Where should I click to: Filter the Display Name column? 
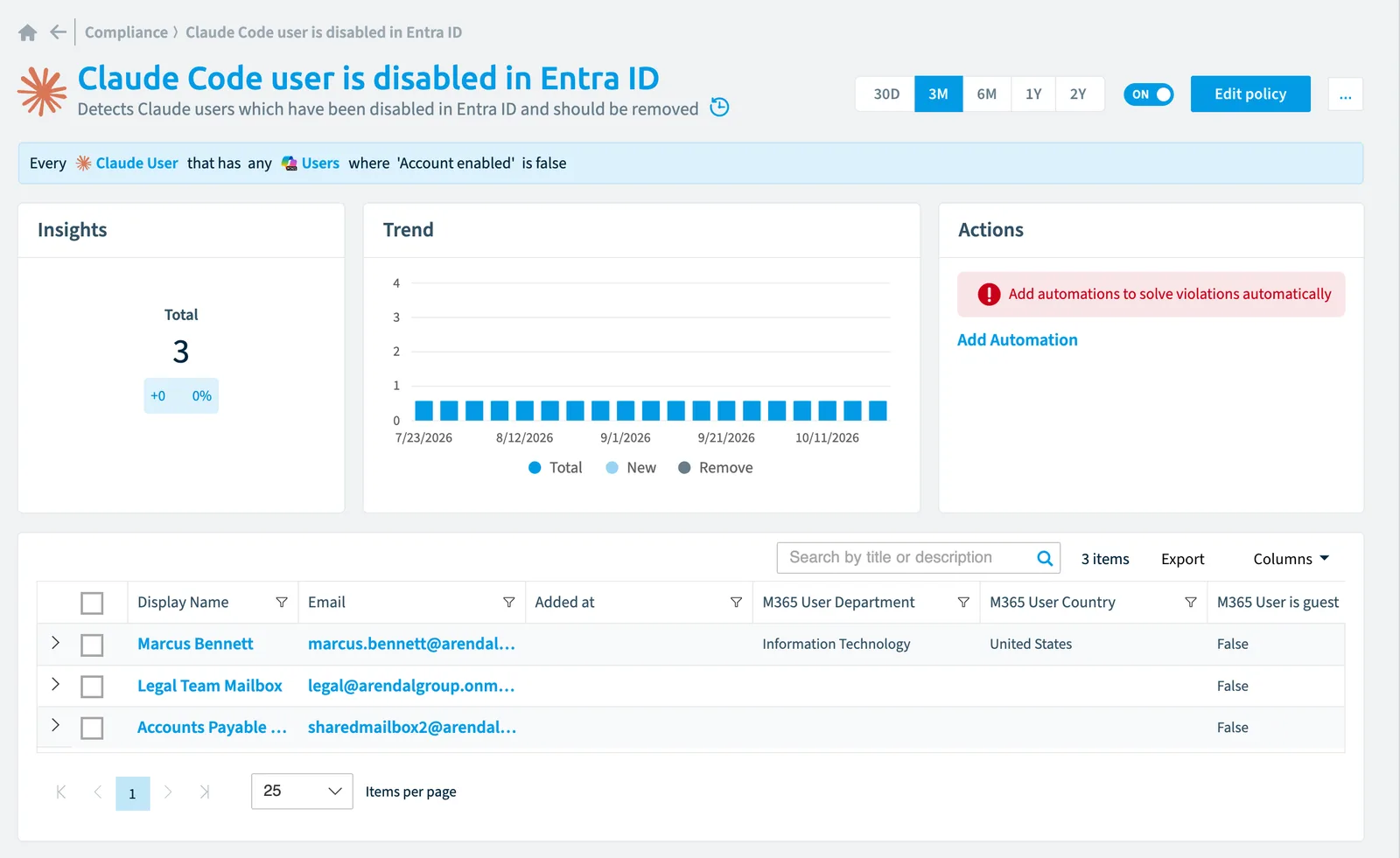coord(282,603)
